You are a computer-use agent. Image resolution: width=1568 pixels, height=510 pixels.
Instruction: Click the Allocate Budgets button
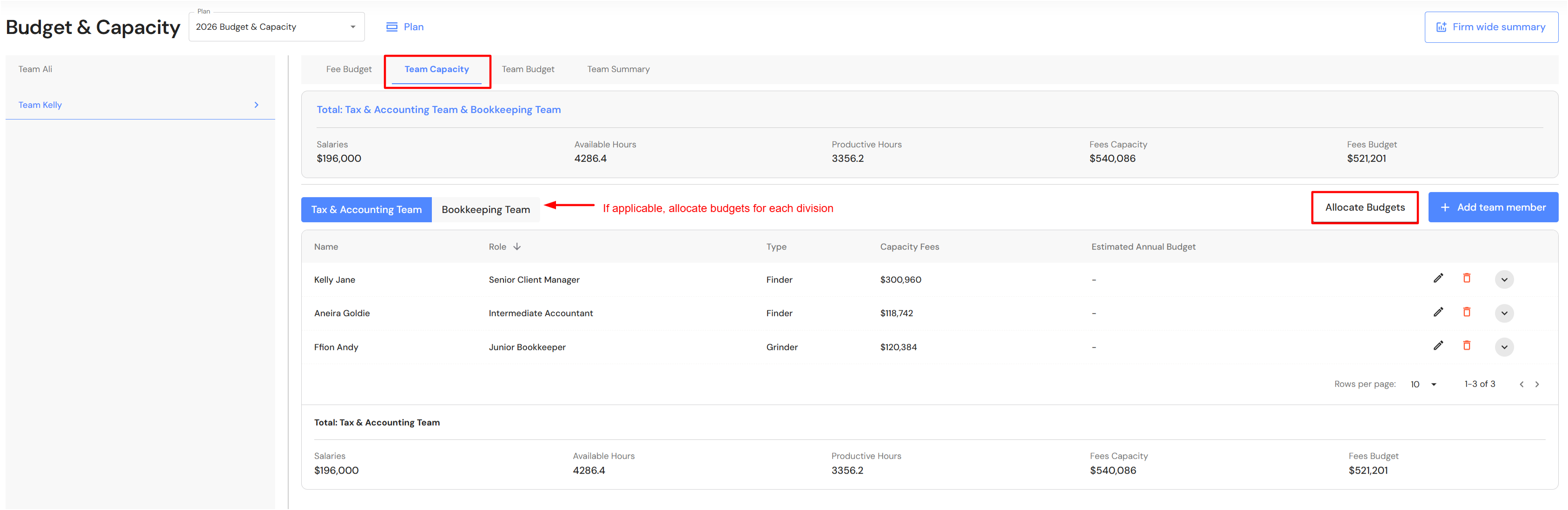tap(1364, 207)
